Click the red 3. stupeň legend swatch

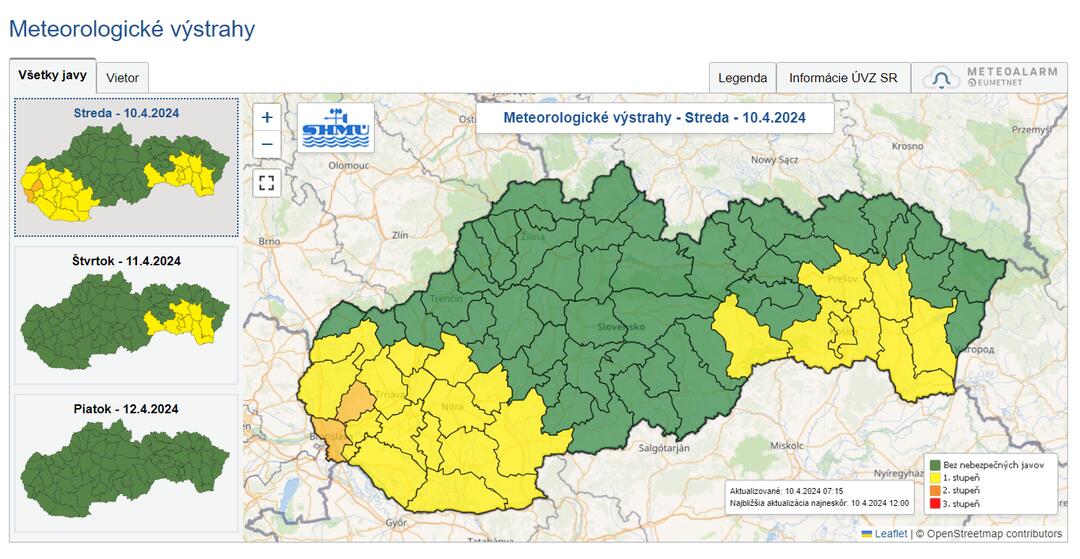(934, 505)
